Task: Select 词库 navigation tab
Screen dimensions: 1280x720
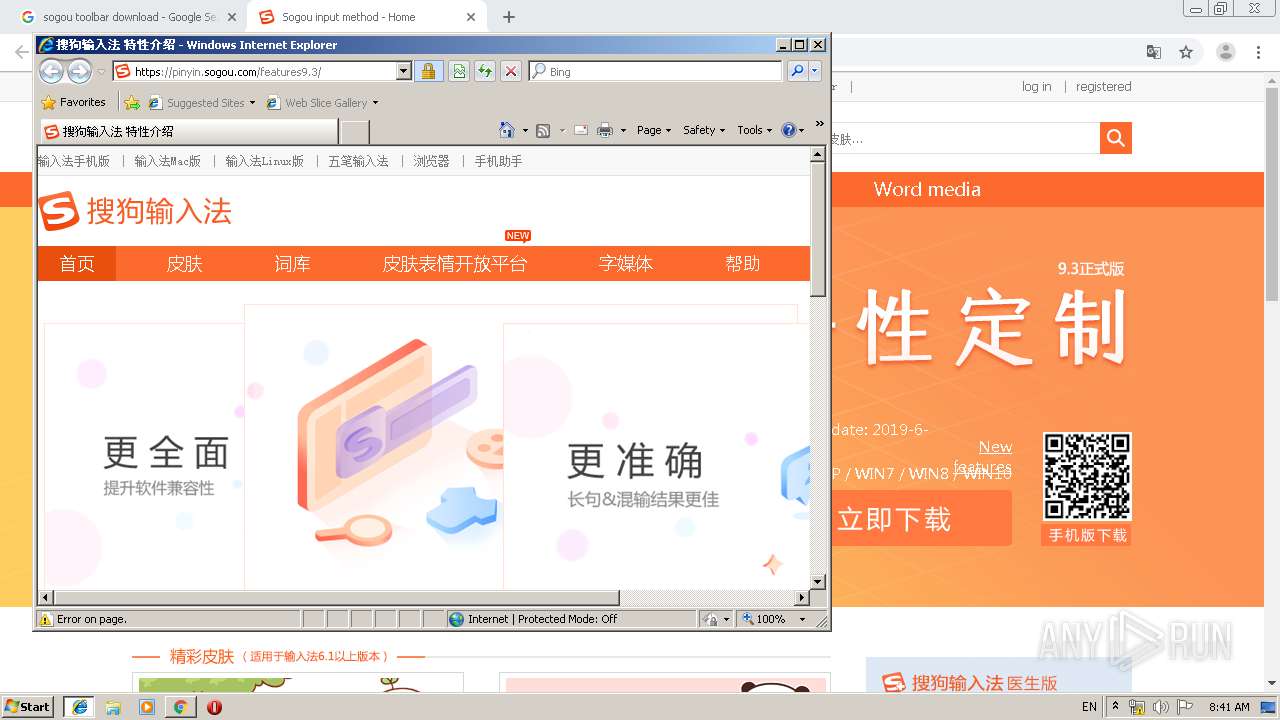Action: [292, 263]
